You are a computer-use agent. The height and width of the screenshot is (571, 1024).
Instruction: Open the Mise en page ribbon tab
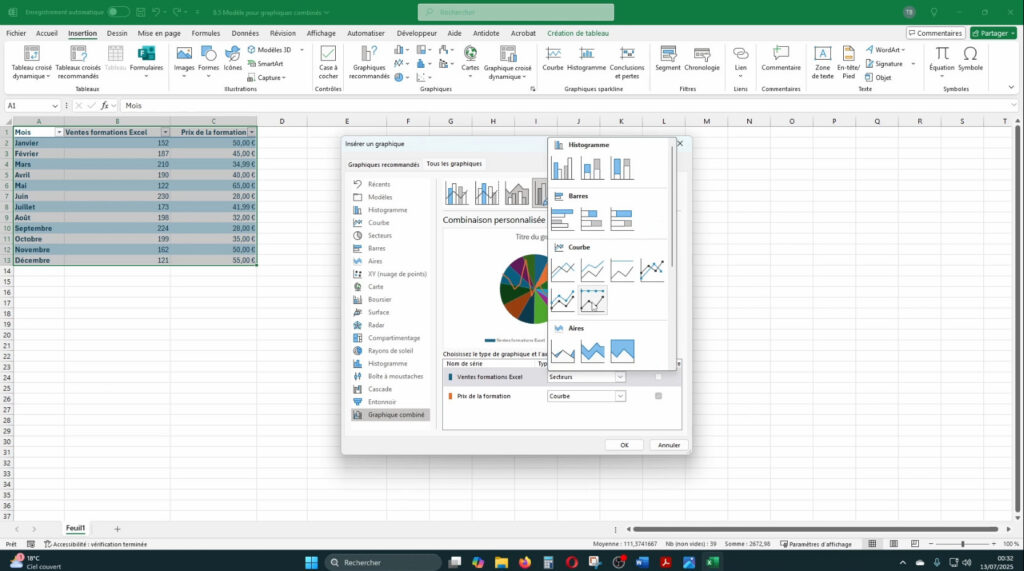pyautogui.click(x=159, y=33)
